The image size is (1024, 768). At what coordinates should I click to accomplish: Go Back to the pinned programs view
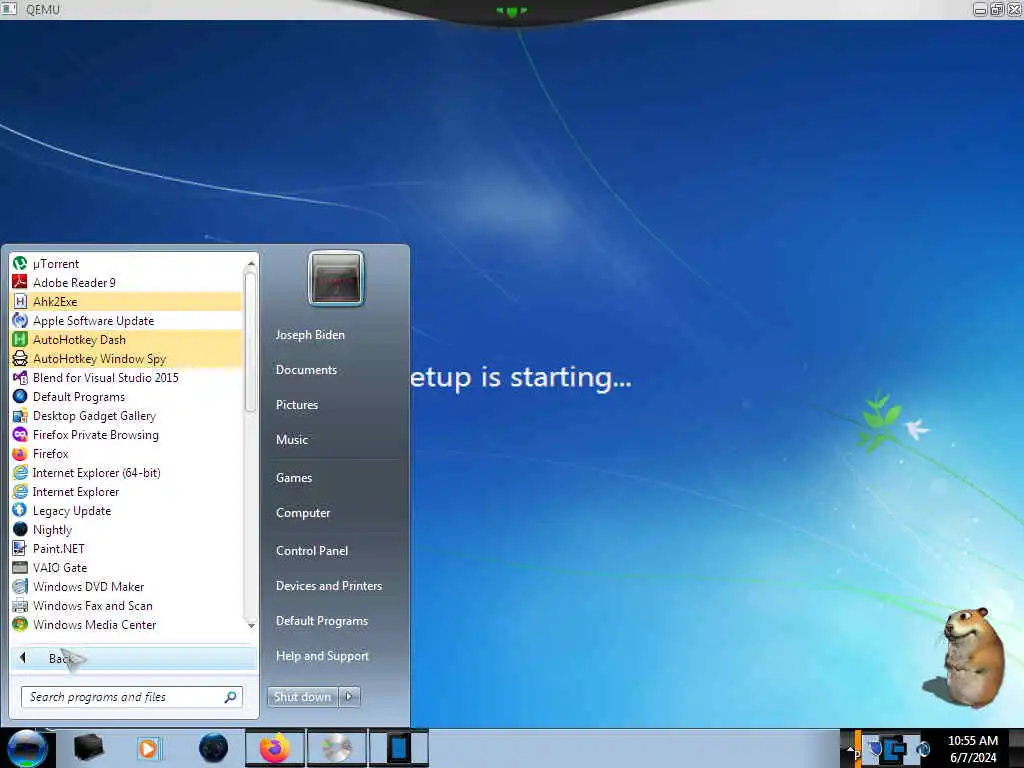[x=134, y=658]
